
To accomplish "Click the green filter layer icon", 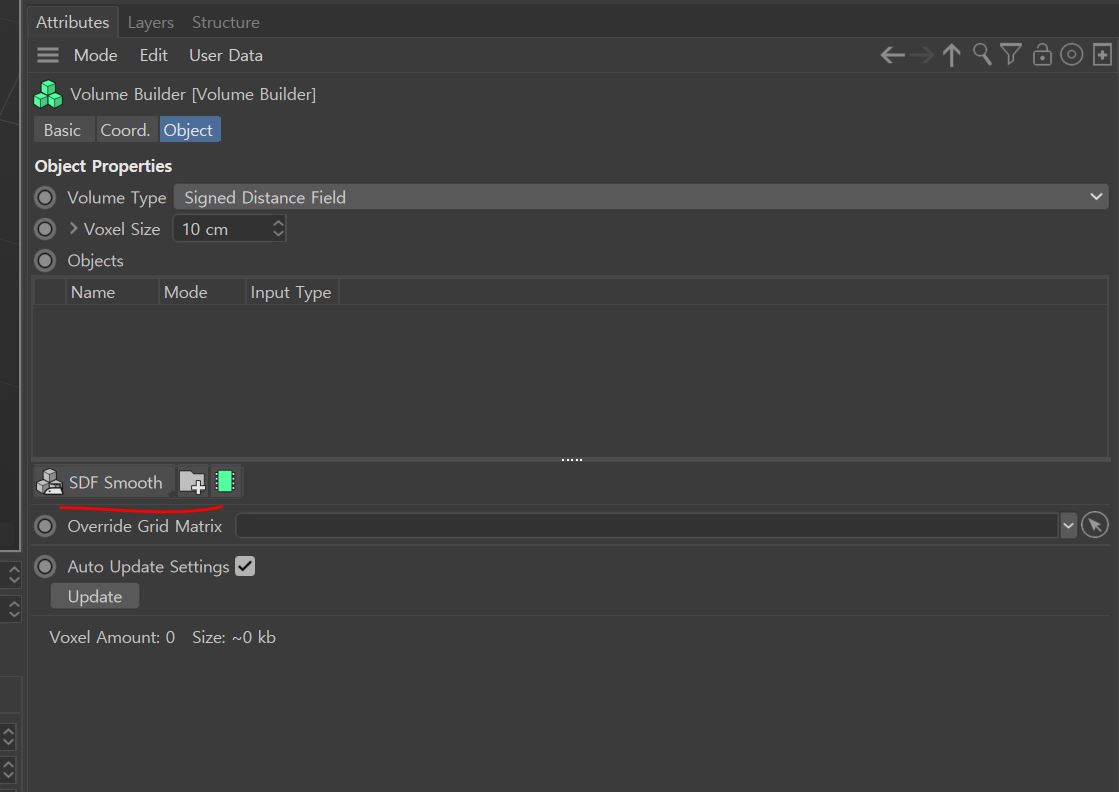I will pos(225,482).
